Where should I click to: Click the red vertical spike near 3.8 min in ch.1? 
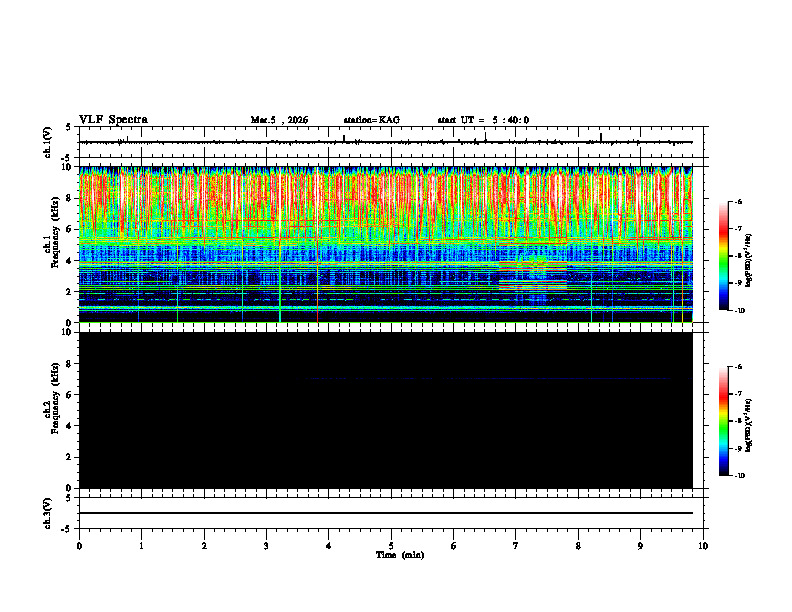pyautogui.click(x=317, y=283)
